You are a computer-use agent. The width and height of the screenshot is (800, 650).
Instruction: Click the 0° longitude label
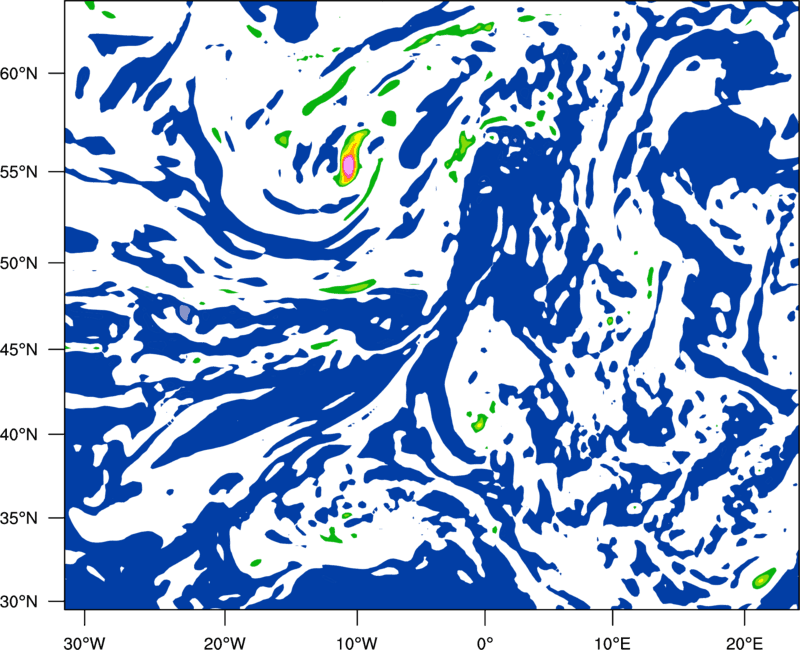click(485, 643)
